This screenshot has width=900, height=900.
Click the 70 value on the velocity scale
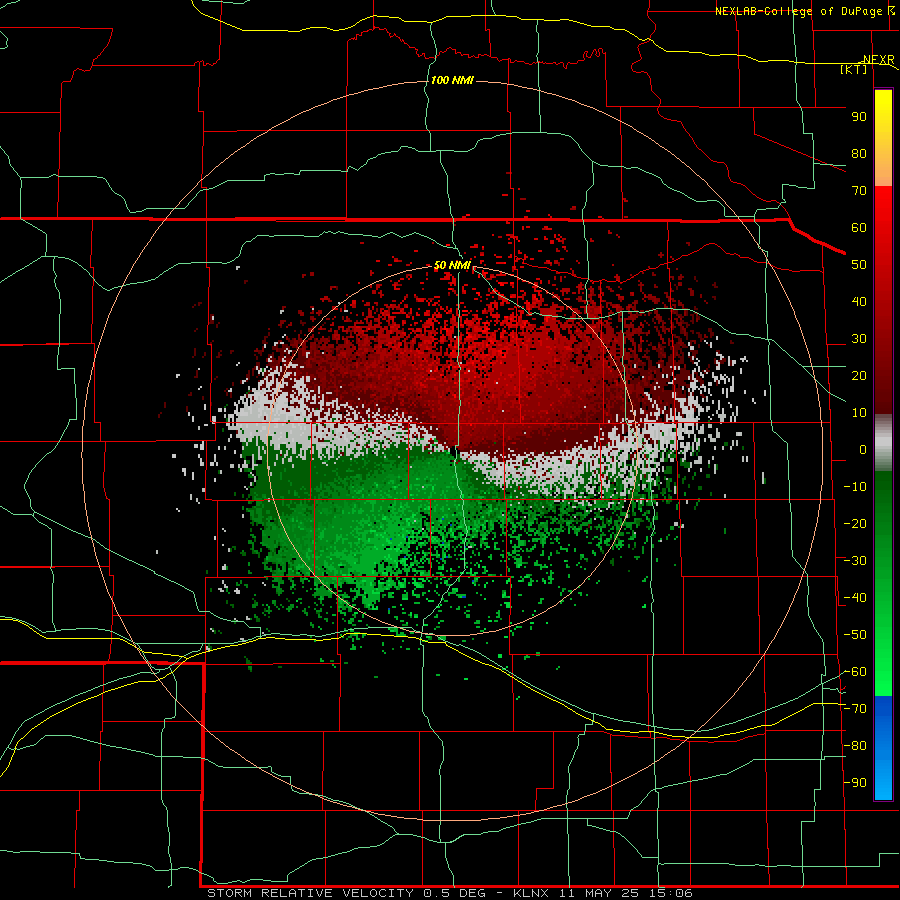point(859,191)
